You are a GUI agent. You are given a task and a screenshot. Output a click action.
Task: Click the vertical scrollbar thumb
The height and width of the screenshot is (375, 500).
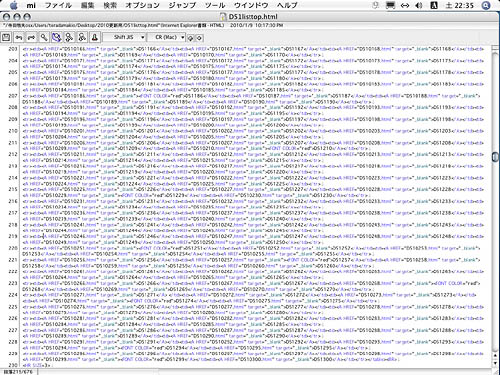click(495, 157)
